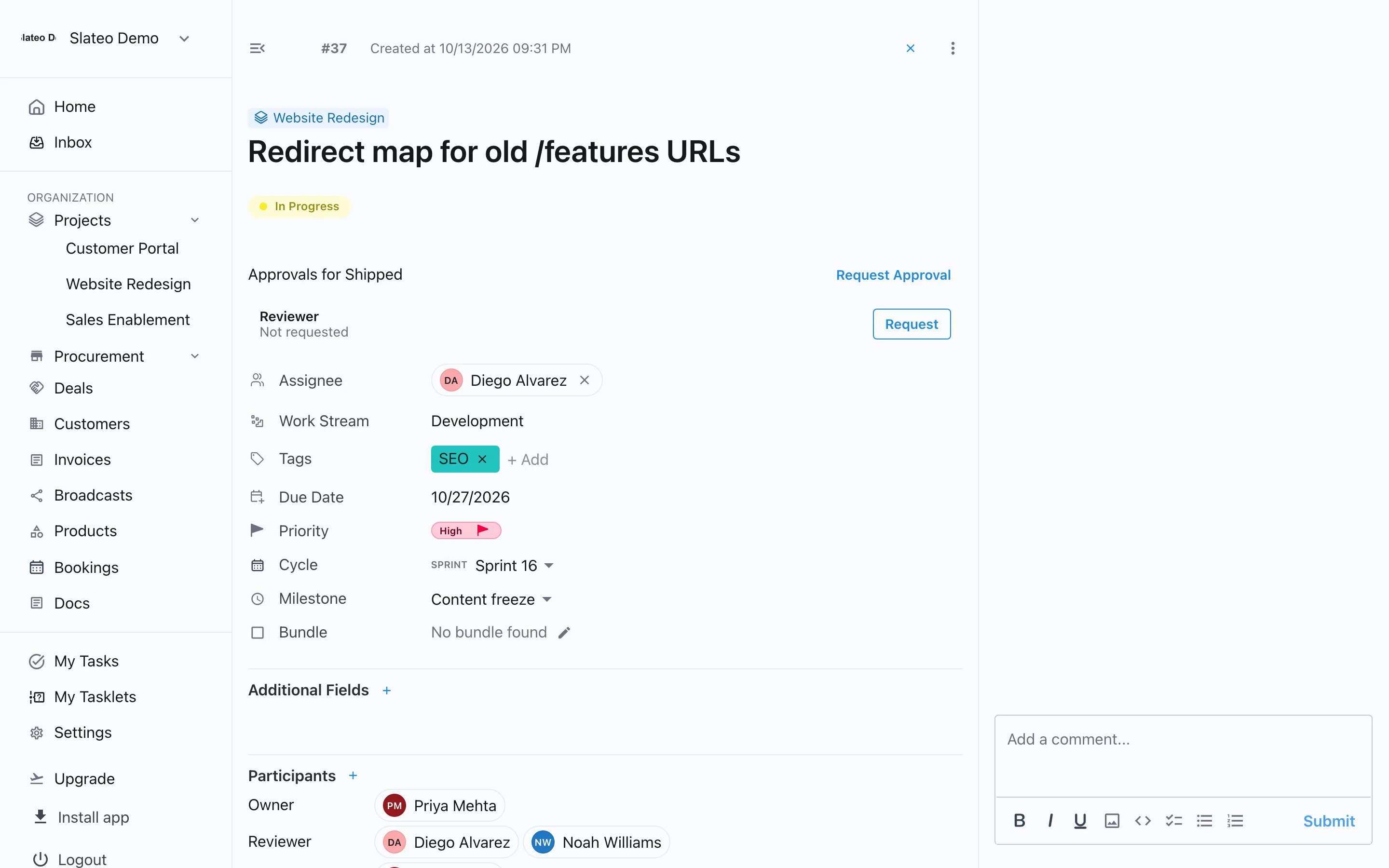Remove Diego Alvarez as assignee
Viewport: 1389px width, 868px height.
pyautogui.click(x=585, y=380)
